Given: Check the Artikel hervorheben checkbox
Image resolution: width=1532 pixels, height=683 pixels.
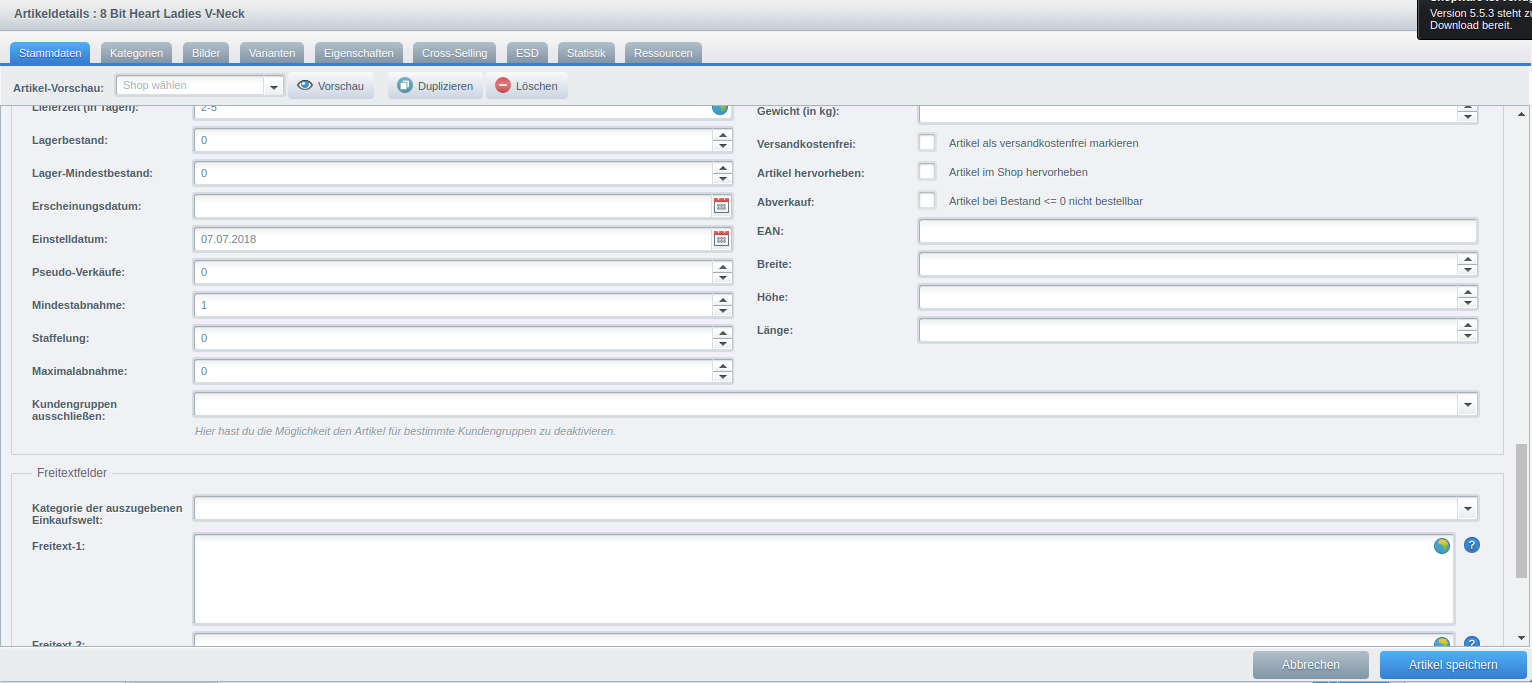Looking at the screenshot, I should pyautogui.click(x=926, y=172).
